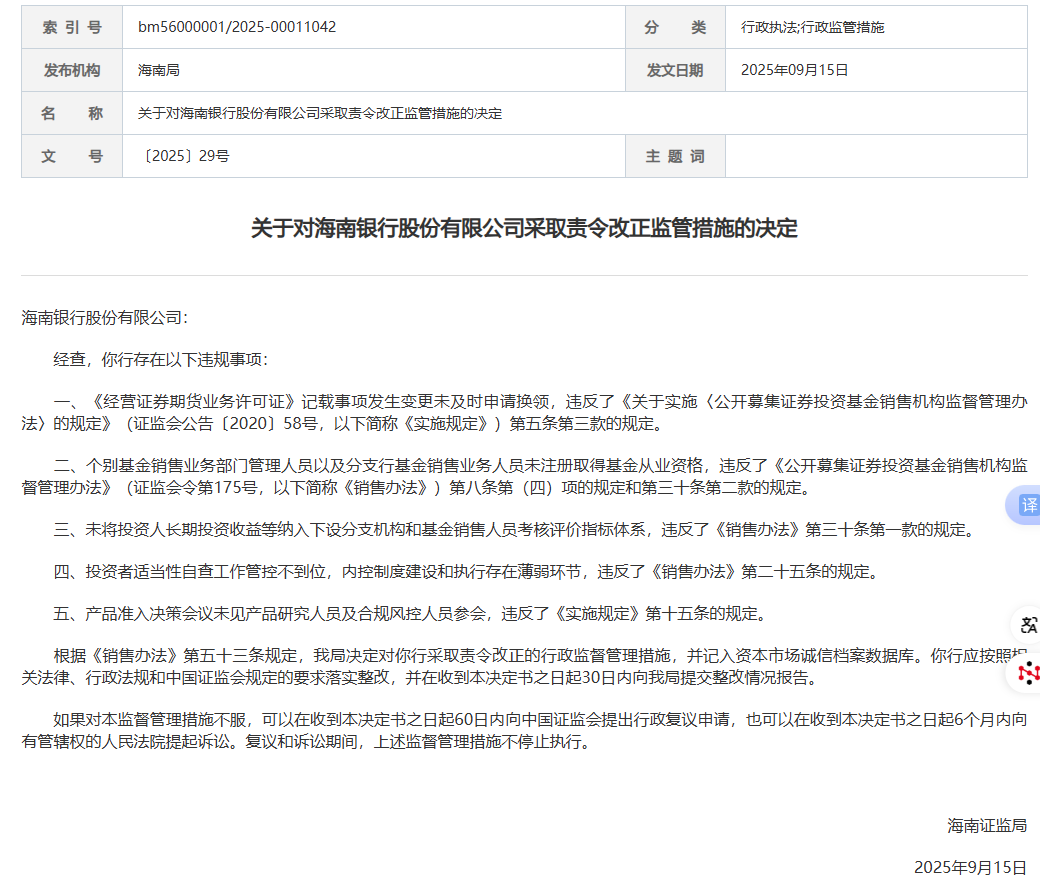Click the blue 译 translate floating button
Viewport: 1040px width, 883px height.
tap(1028, 505)
